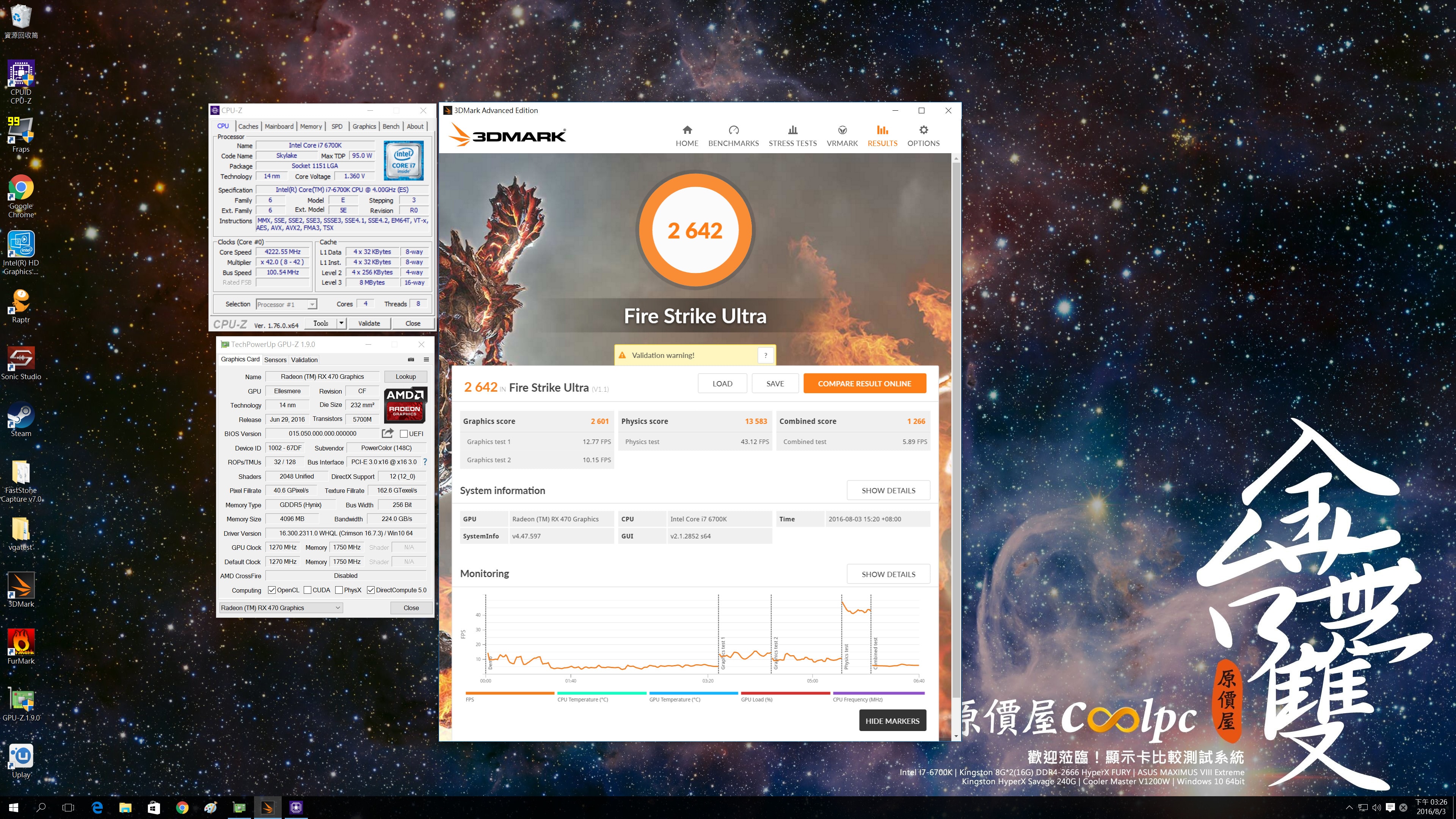This screenshot has width=1456, height=819.
Task: Switch to the CPU-Z Caches tab
Action: point(248,126)
